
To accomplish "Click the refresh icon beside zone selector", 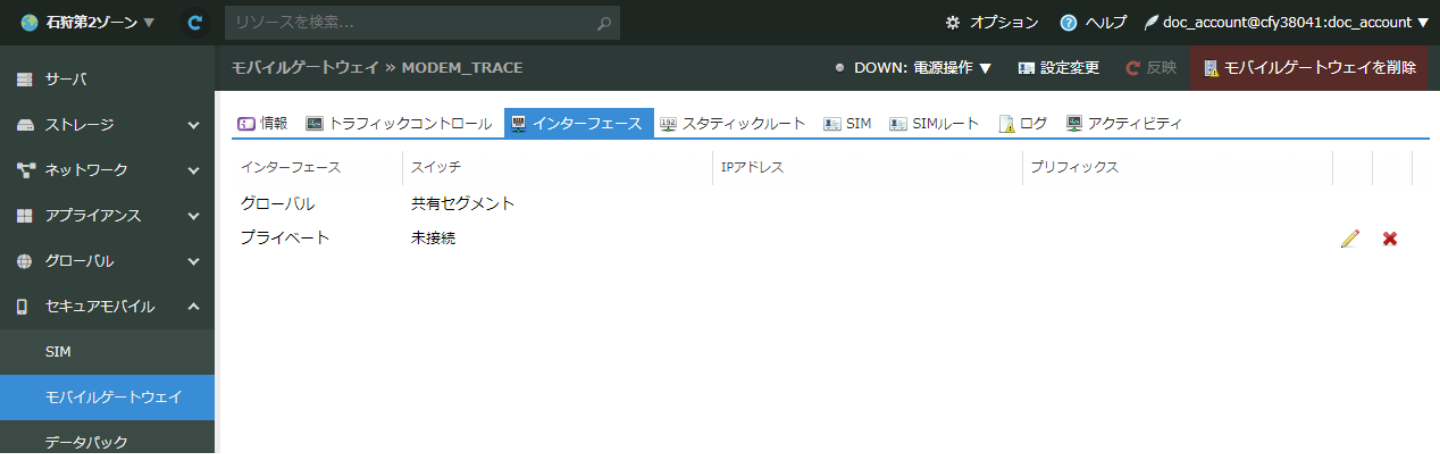I will pos(196,22).
